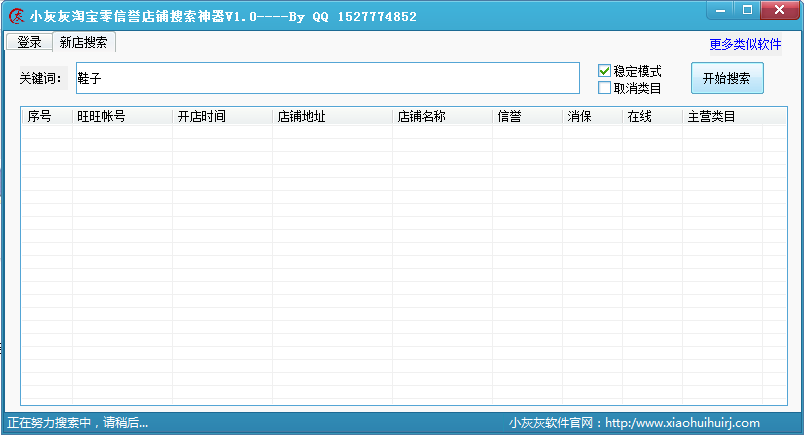
Task: Sort by the 店铺名称 column header
Action: point(443,116)
